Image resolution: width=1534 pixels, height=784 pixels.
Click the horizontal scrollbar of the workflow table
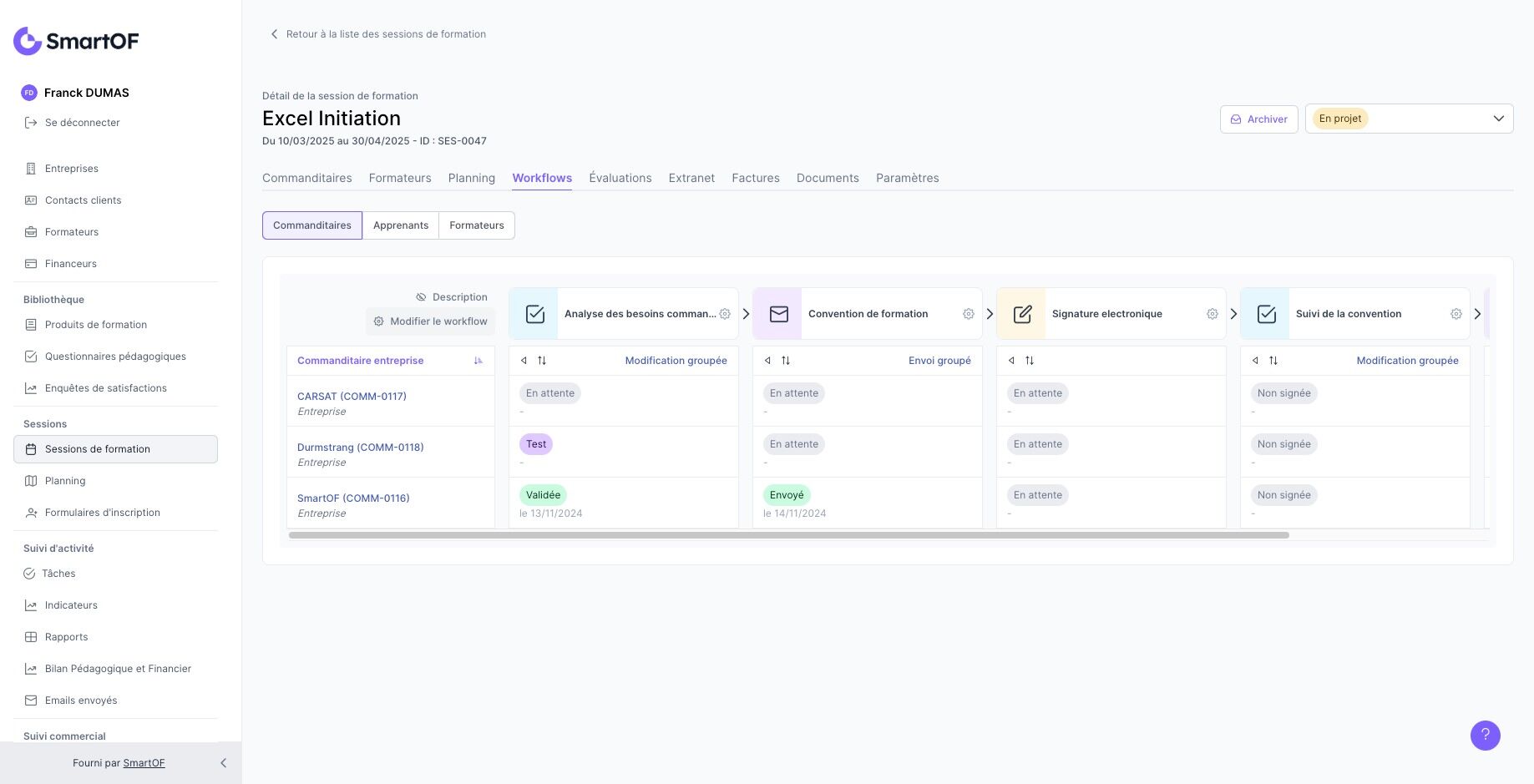coord(789,535)
